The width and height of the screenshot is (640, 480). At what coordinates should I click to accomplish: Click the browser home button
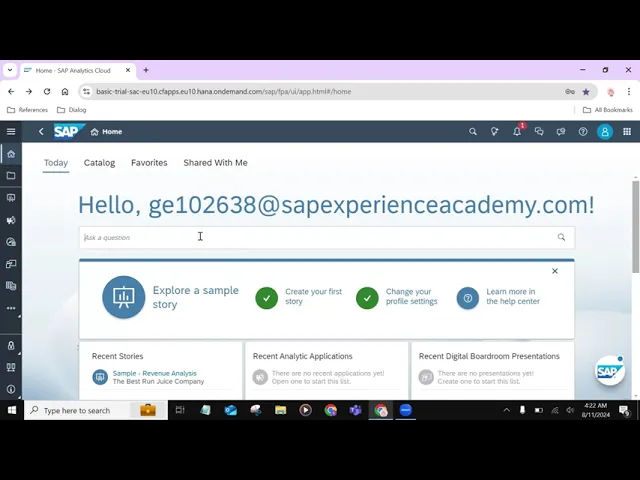coord(65,91)
